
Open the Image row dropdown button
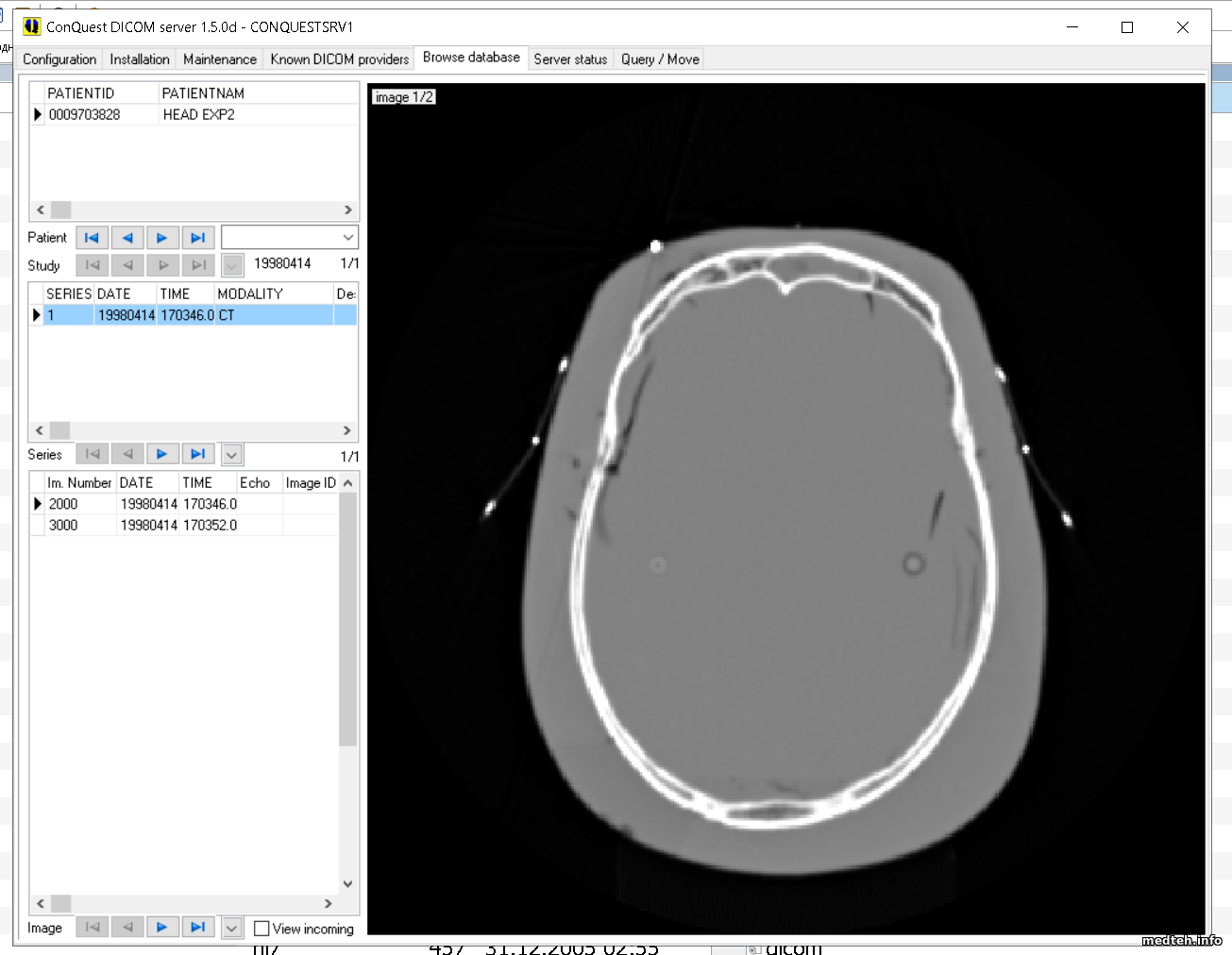click(232, 929)
